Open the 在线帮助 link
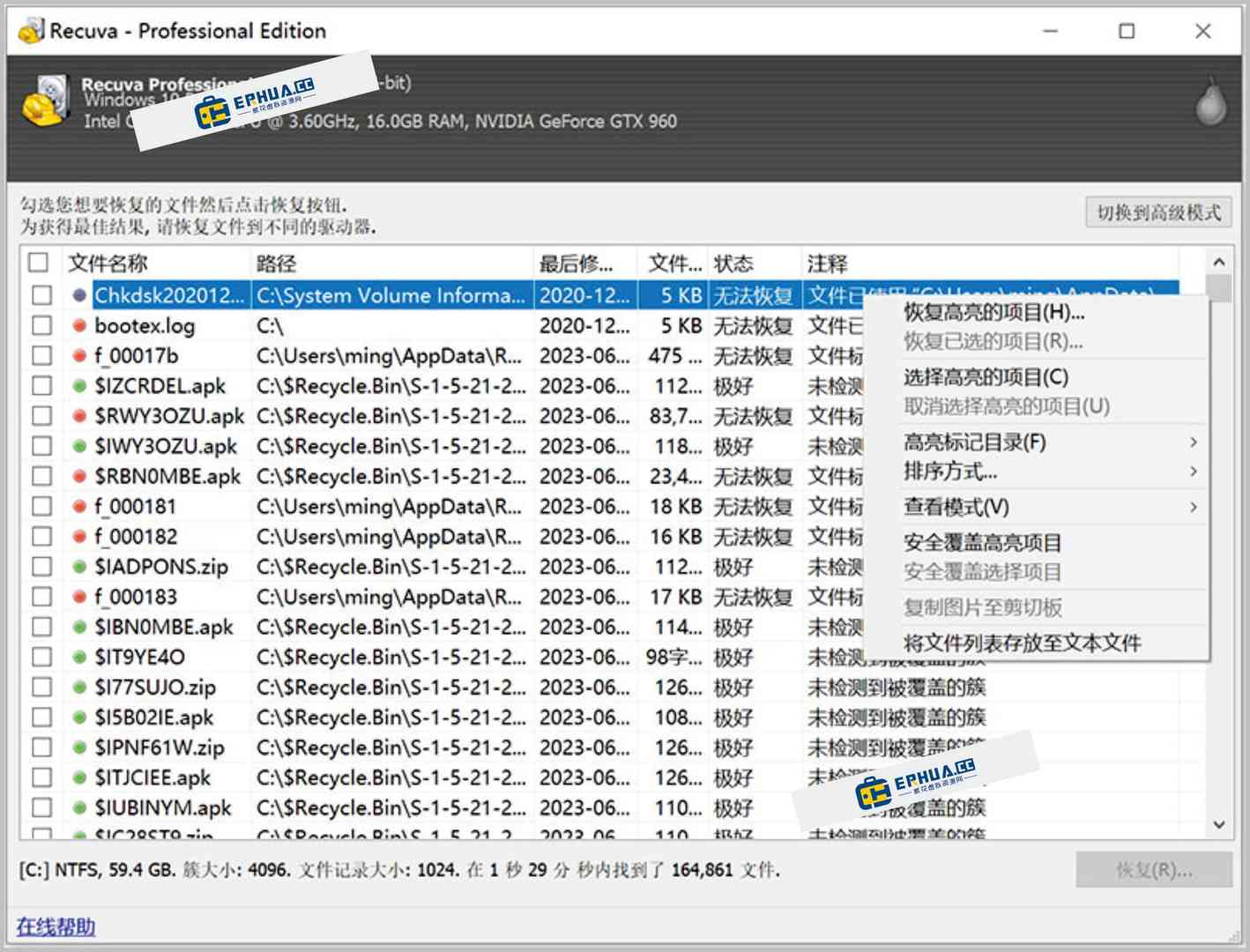The width and height of the screenshot is (1250, 952). pos(56,927)
